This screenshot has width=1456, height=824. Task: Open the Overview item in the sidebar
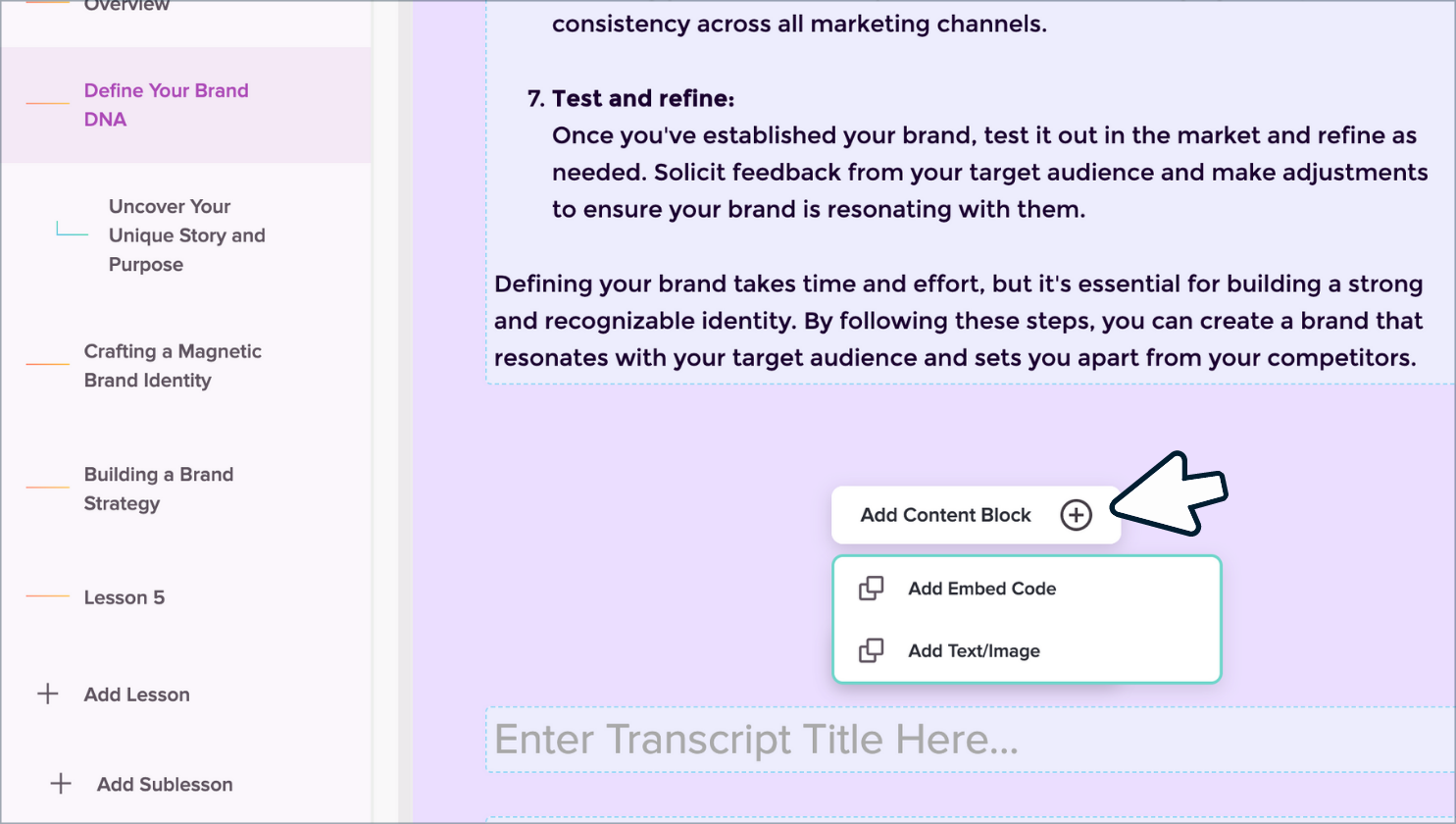click(x=126, y=6)
